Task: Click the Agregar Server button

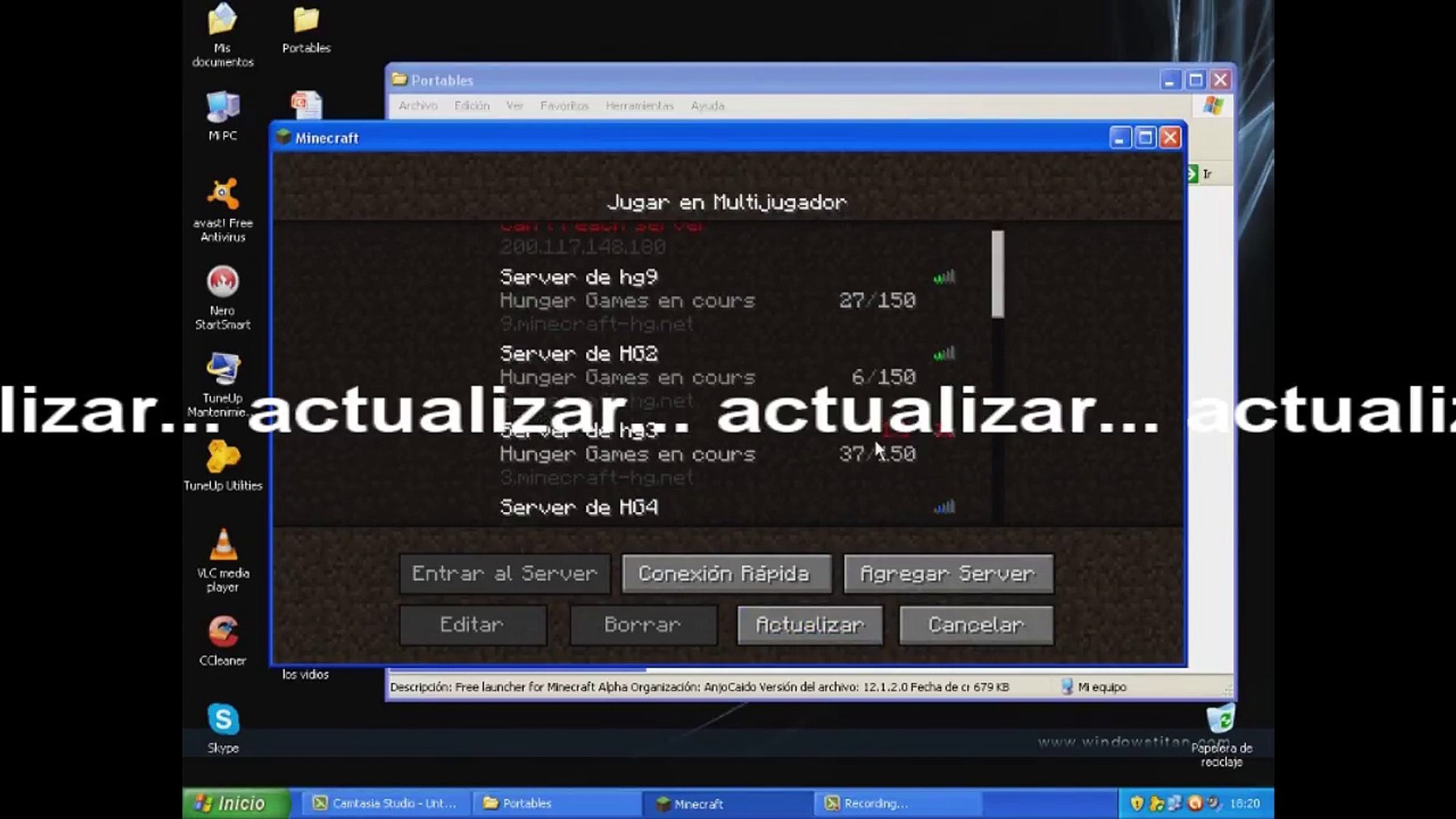Action: pos(948,574)
